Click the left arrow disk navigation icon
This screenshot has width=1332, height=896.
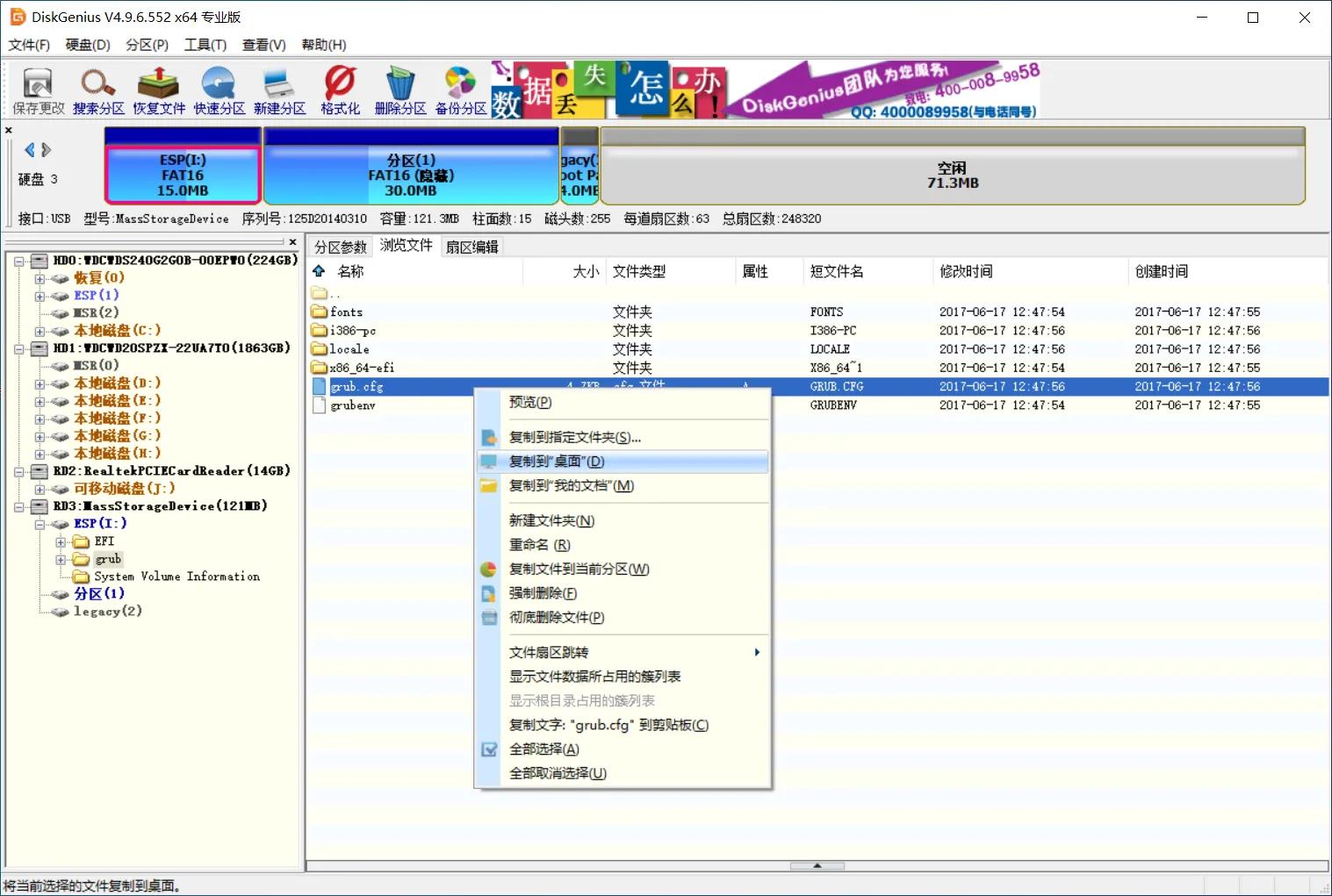29,149
